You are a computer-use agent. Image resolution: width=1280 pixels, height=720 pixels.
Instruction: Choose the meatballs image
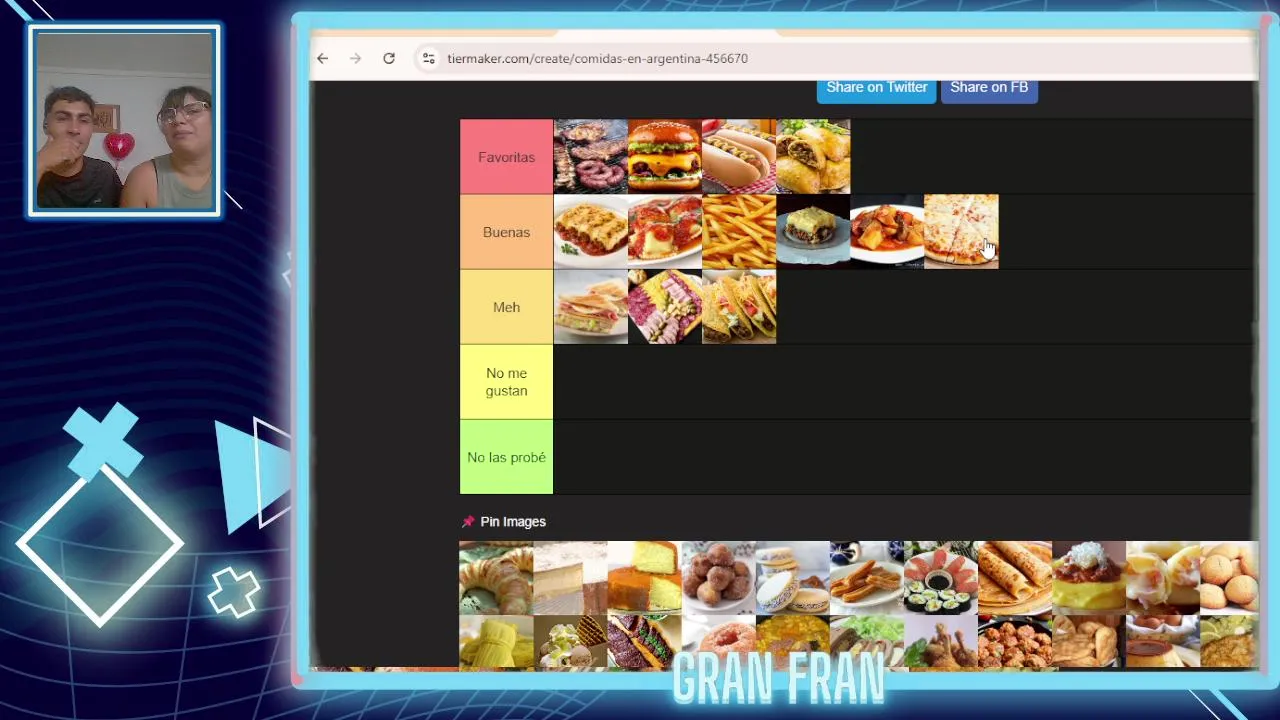click(x=1014, y=642)
